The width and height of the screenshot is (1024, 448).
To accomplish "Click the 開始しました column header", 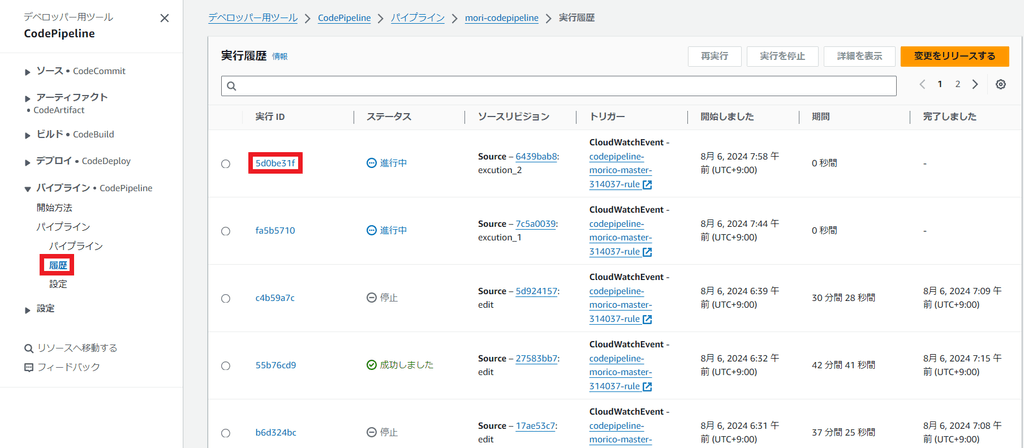I will [x=728, y=117].
